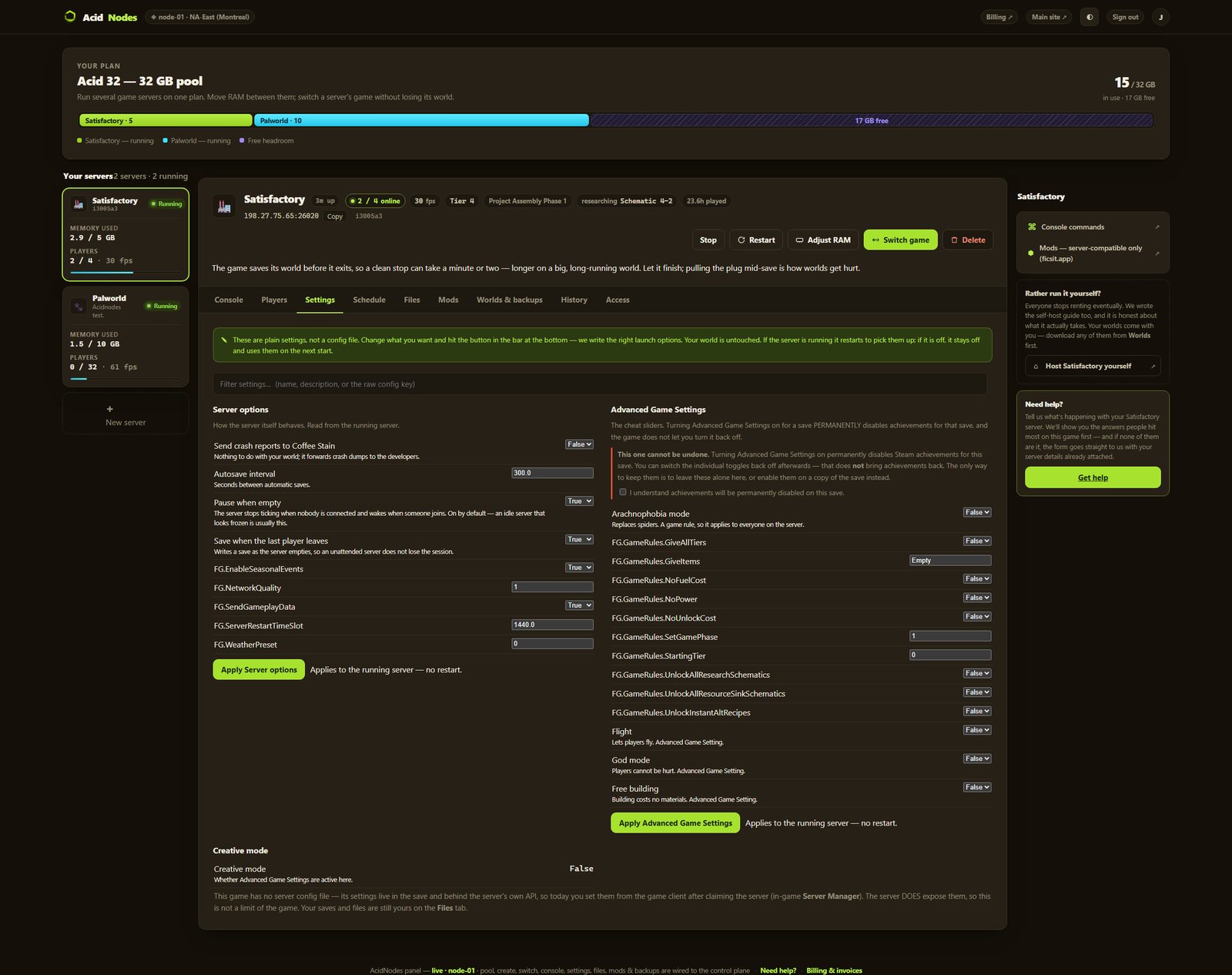Click the FG.ServerRestartTimeSlot input field
Screen dimensions: 1232x975
(x=553, y=625)
